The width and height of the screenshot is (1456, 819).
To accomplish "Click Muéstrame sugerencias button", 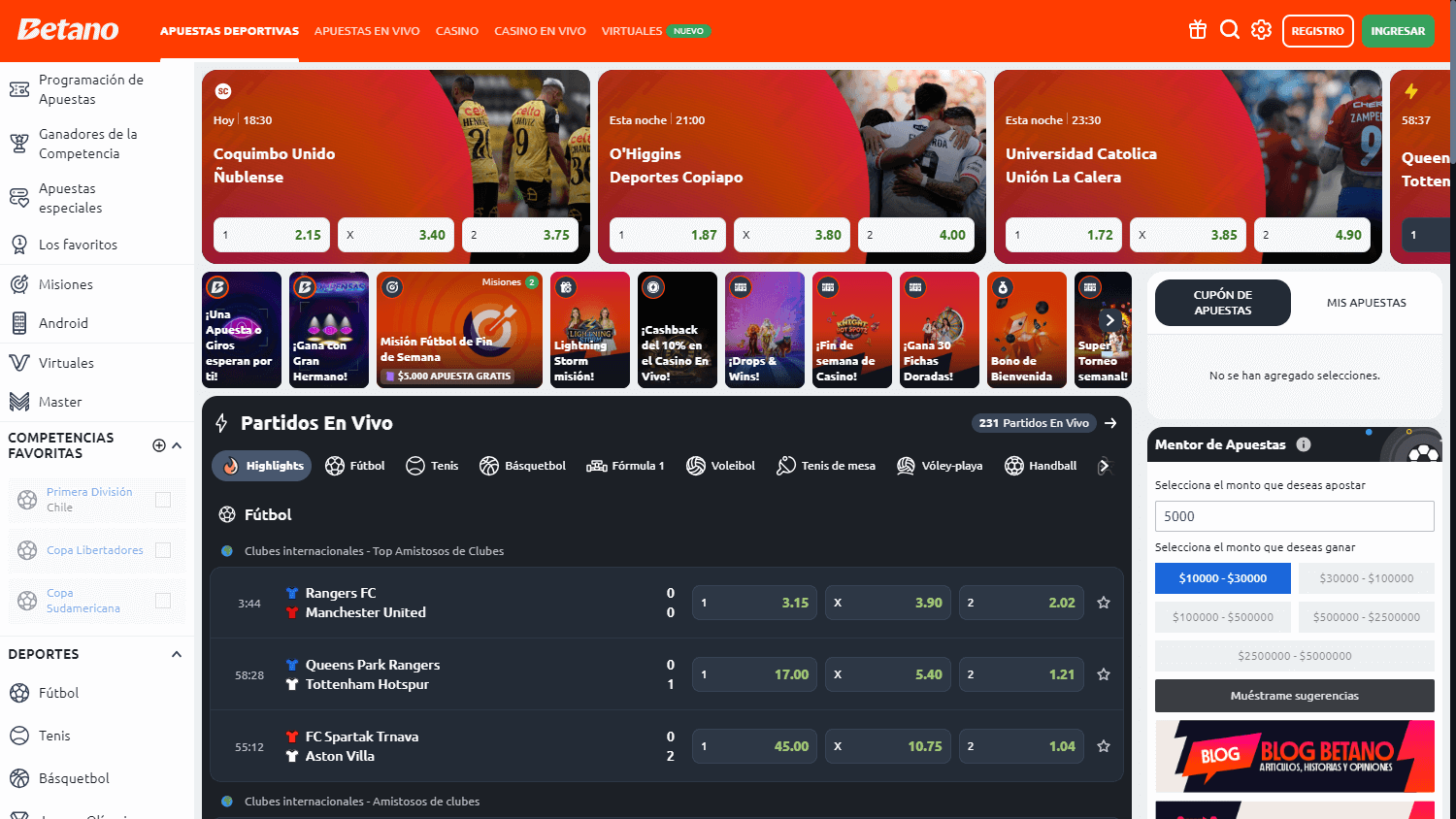I will pos(1295,696).
